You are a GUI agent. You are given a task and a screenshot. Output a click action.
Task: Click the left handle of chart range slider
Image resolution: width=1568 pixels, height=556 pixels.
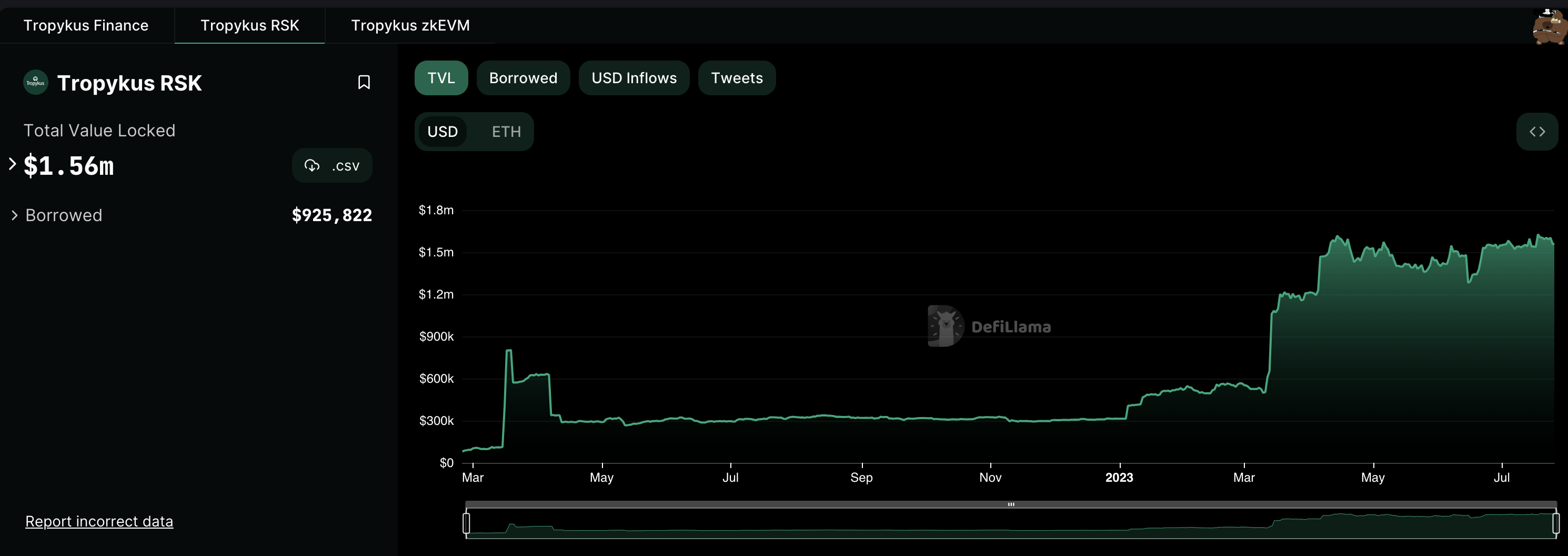pos(466,523)
